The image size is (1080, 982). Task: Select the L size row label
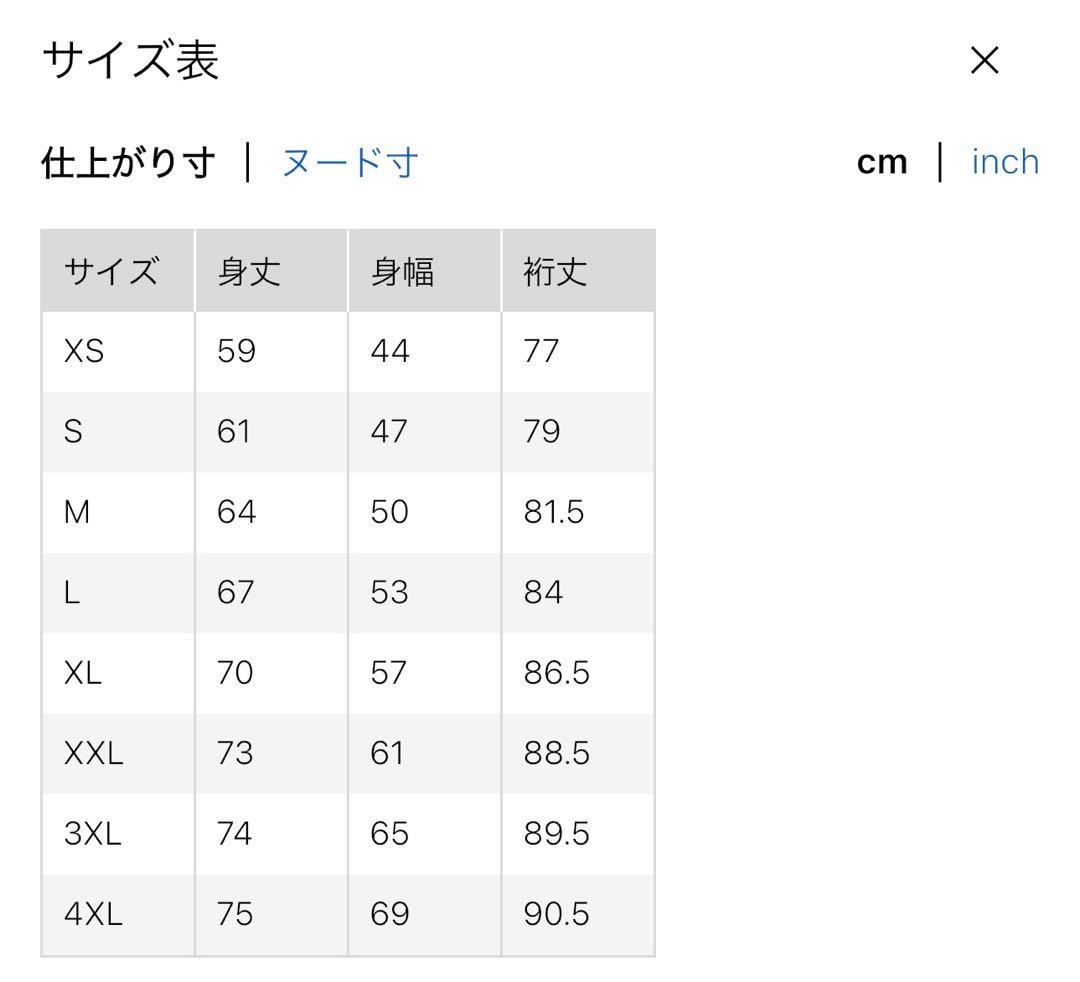click(71, 593)
